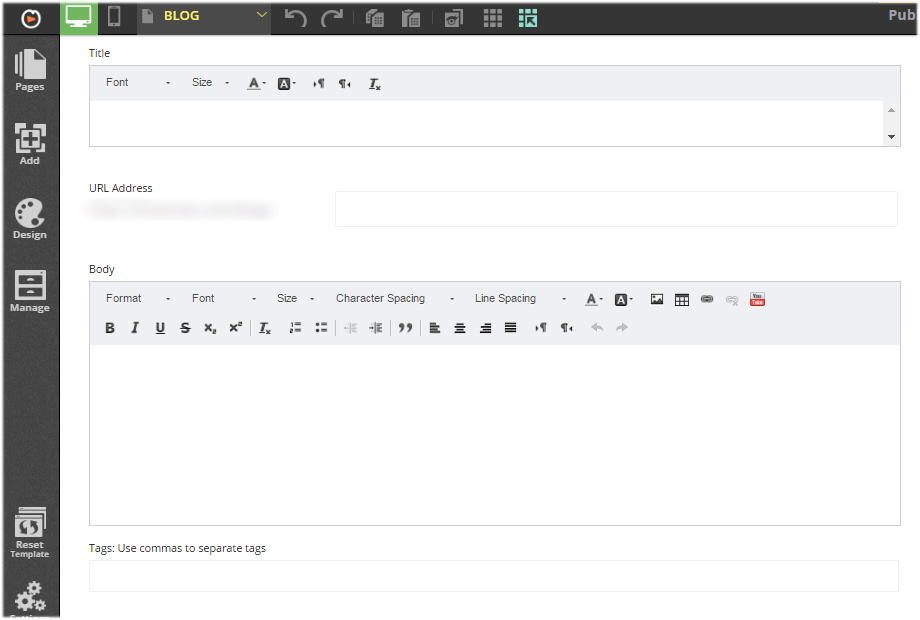Viewport: 920px width, 620px height.
Task: Justify Body text
Action: (510, 328)
